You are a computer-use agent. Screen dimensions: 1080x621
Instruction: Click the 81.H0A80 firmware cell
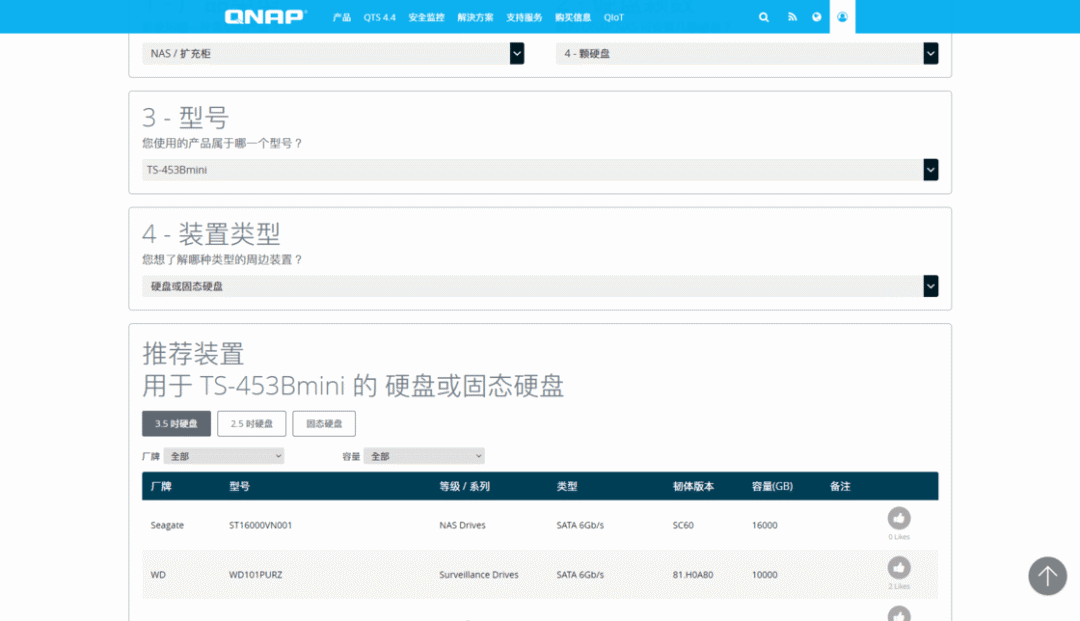pos(693,575)
